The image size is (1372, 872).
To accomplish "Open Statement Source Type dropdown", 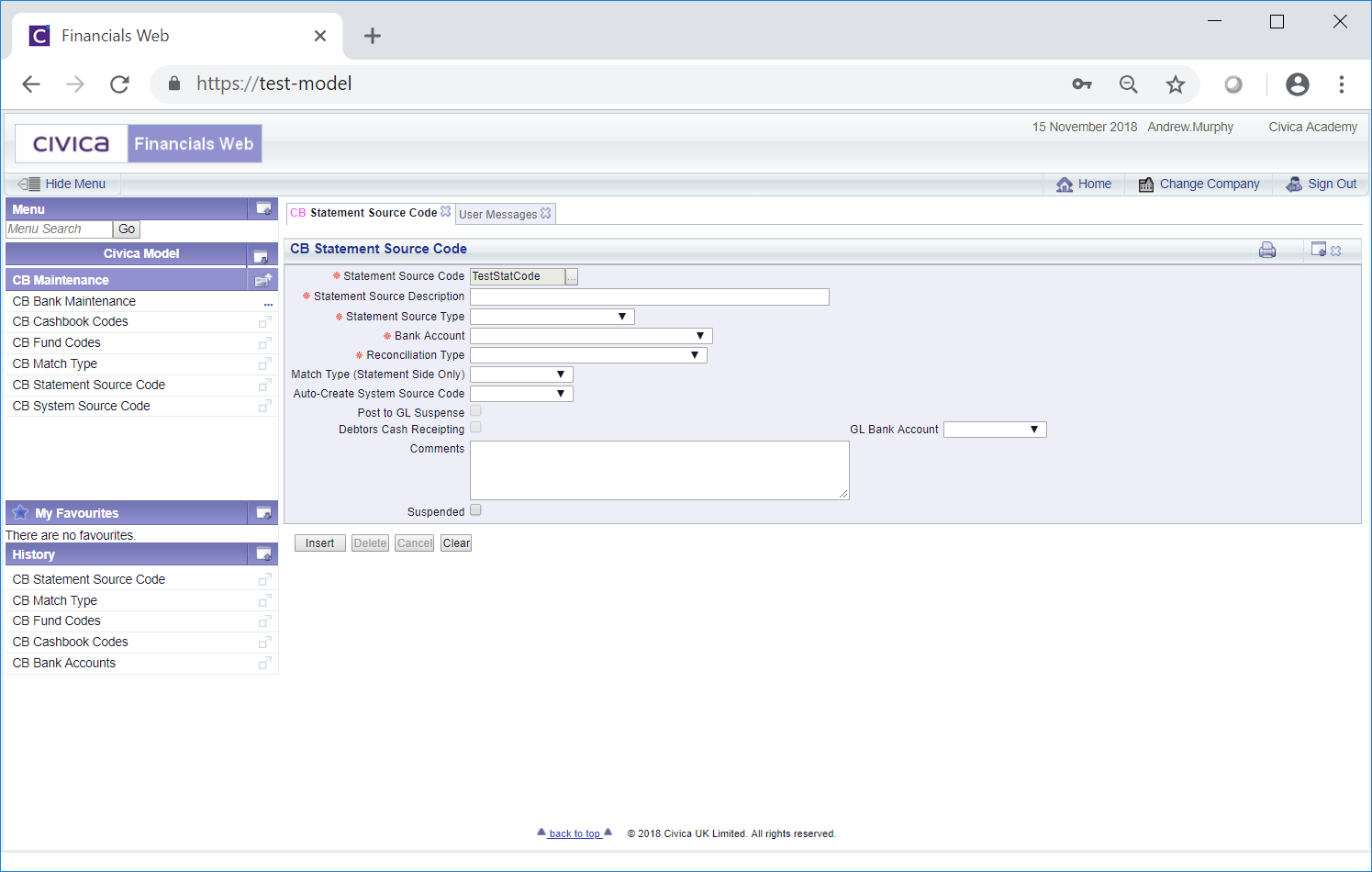I will pyautogui.click(x=552, y=317).
